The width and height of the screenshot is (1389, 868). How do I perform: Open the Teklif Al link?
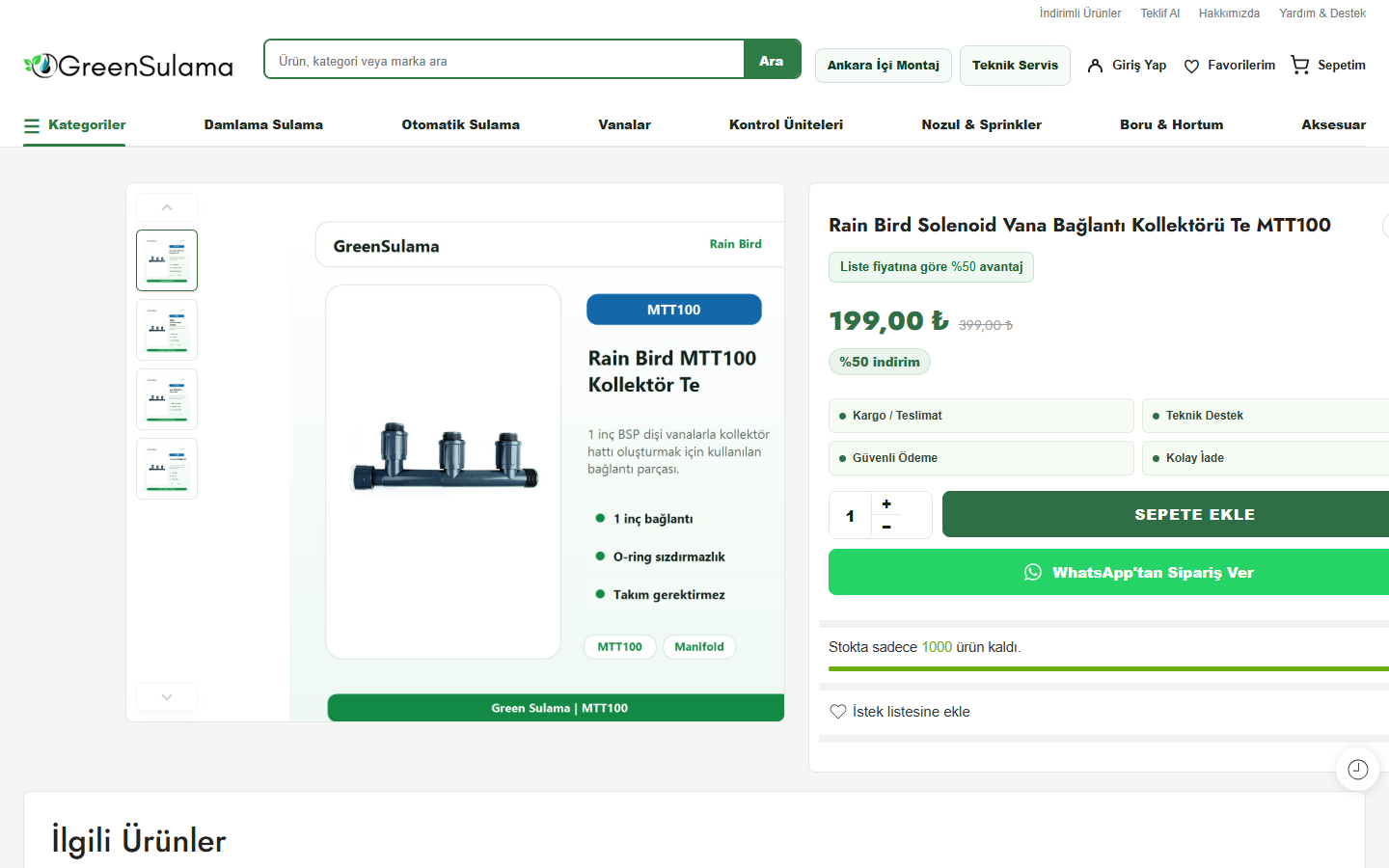coord(1160,14)
